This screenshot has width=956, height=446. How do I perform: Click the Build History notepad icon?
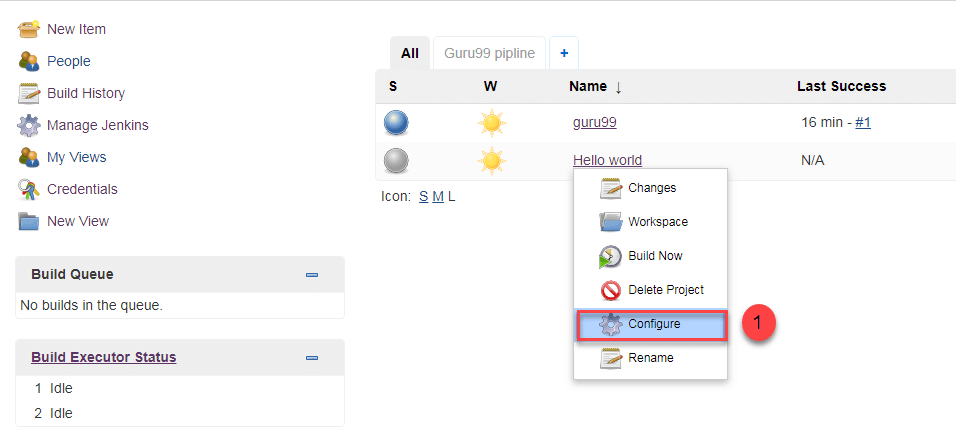(29, 93)
